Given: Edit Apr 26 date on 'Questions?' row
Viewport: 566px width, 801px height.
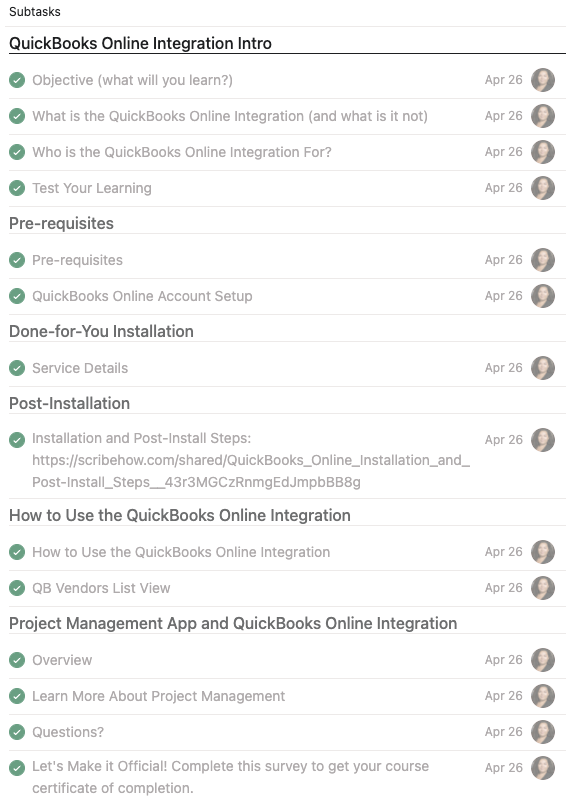Looking at the screenshot, I should (504, 732).
